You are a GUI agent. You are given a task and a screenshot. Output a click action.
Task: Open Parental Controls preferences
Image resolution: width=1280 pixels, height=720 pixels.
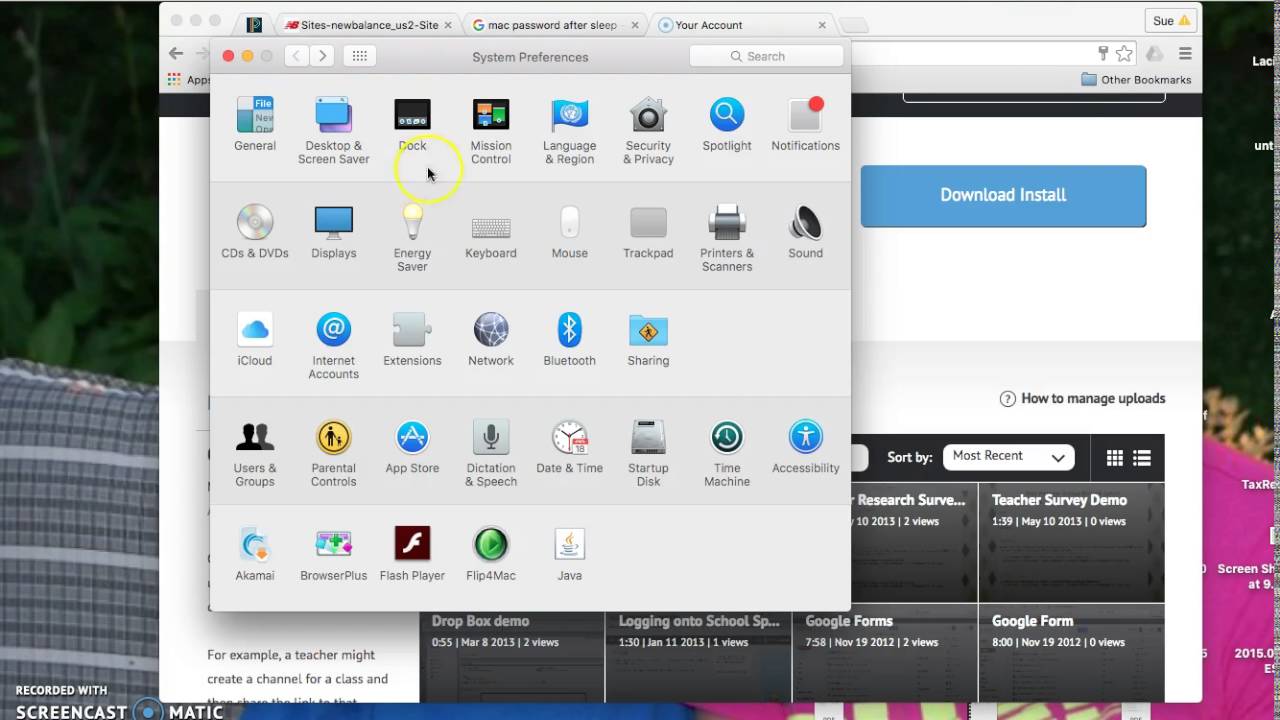pyautogui.click(x=333, y=453)
